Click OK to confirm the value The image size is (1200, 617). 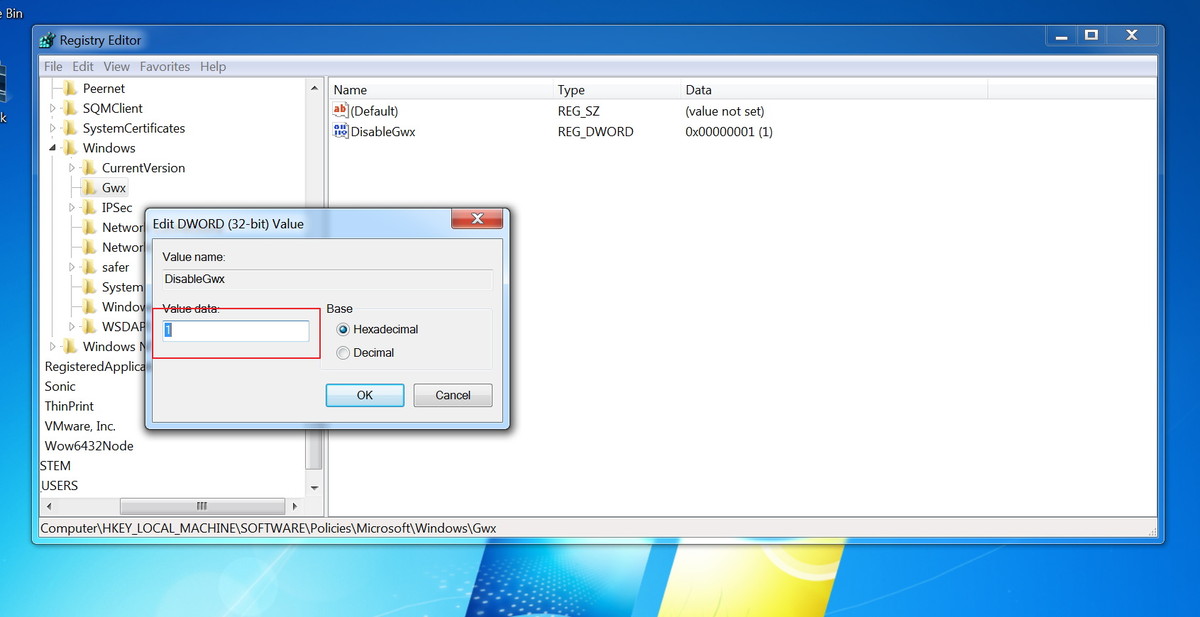tap(364, 394)
